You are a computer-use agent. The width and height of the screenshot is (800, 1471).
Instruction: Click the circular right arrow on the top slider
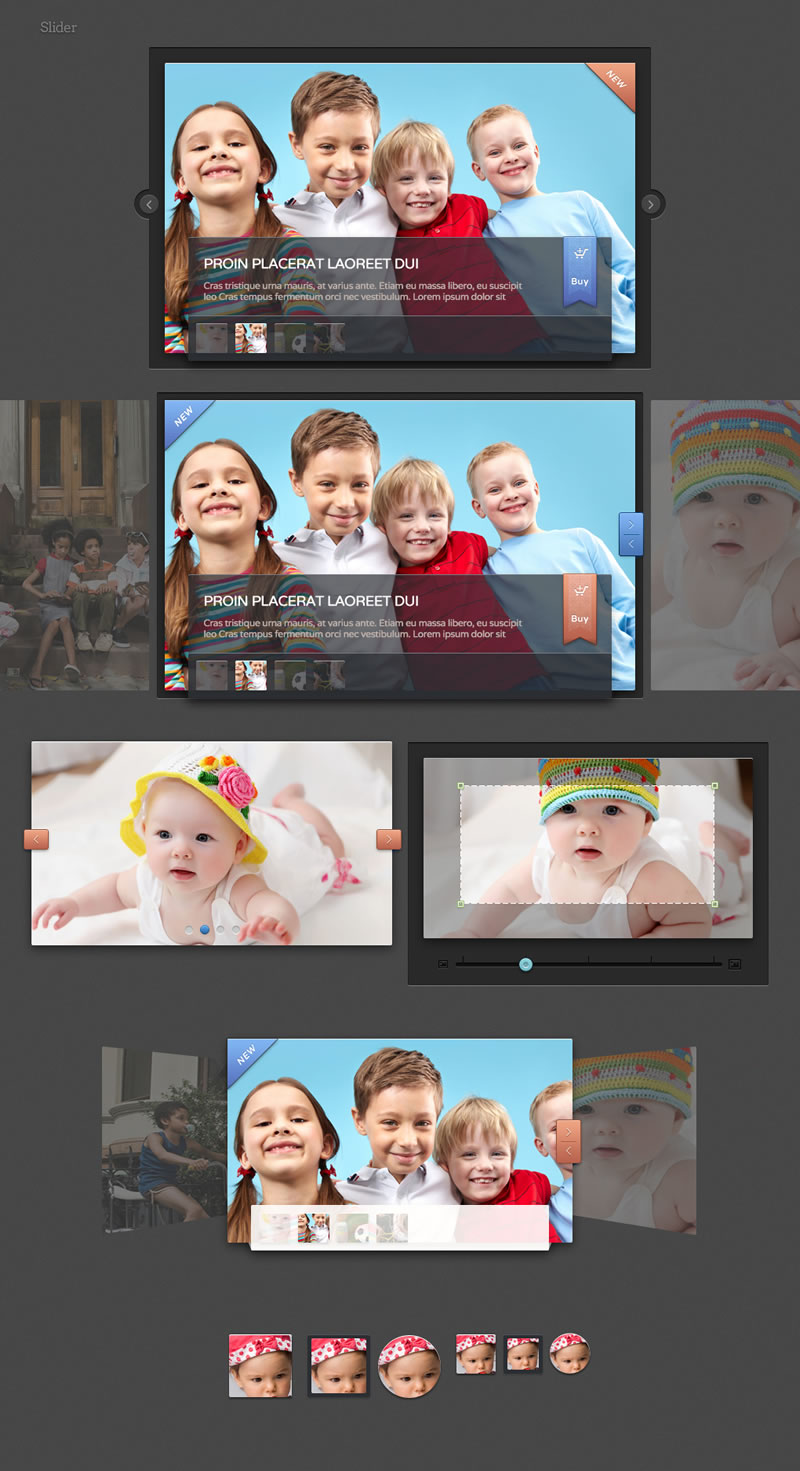(x=651, y=204)
